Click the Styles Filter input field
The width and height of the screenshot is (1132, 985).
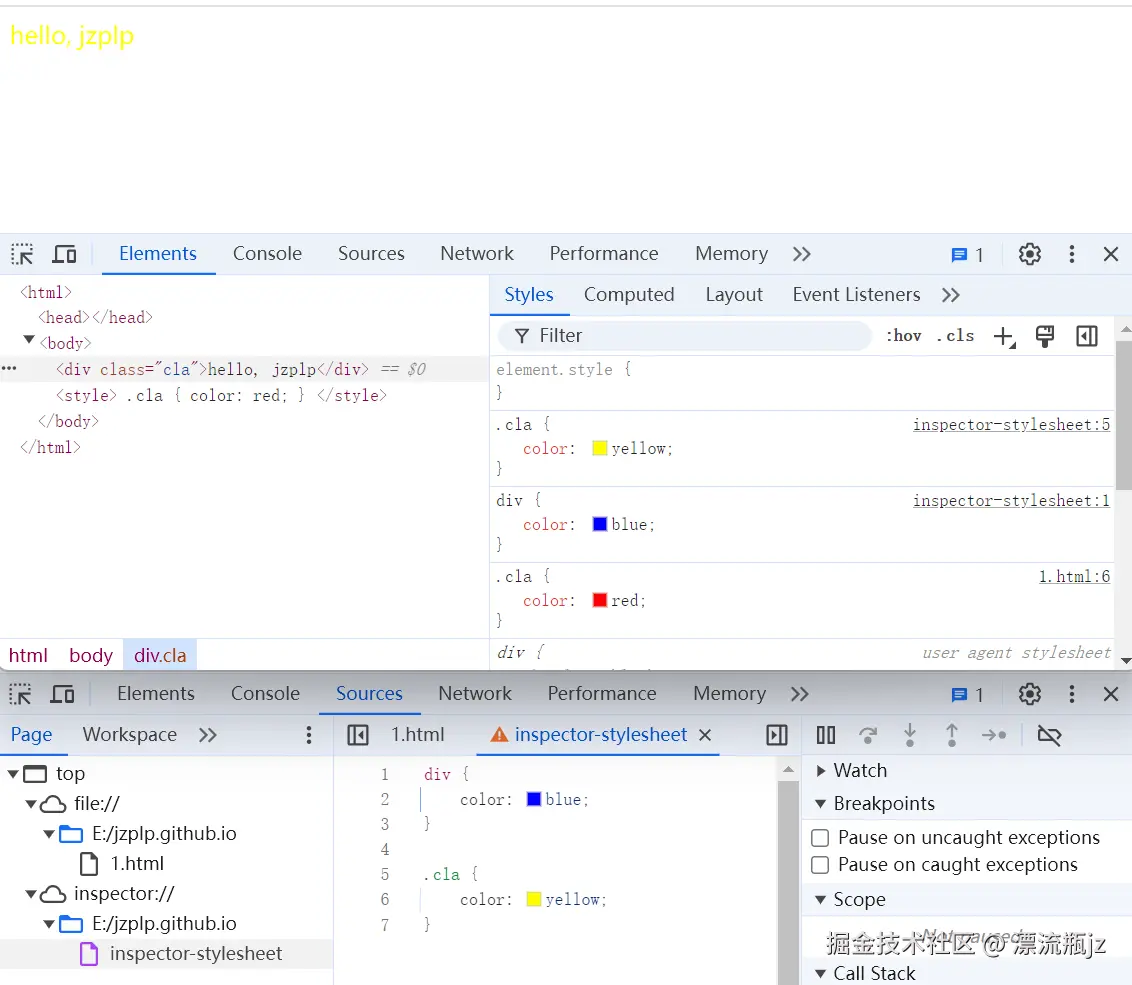tap(684, 336)
